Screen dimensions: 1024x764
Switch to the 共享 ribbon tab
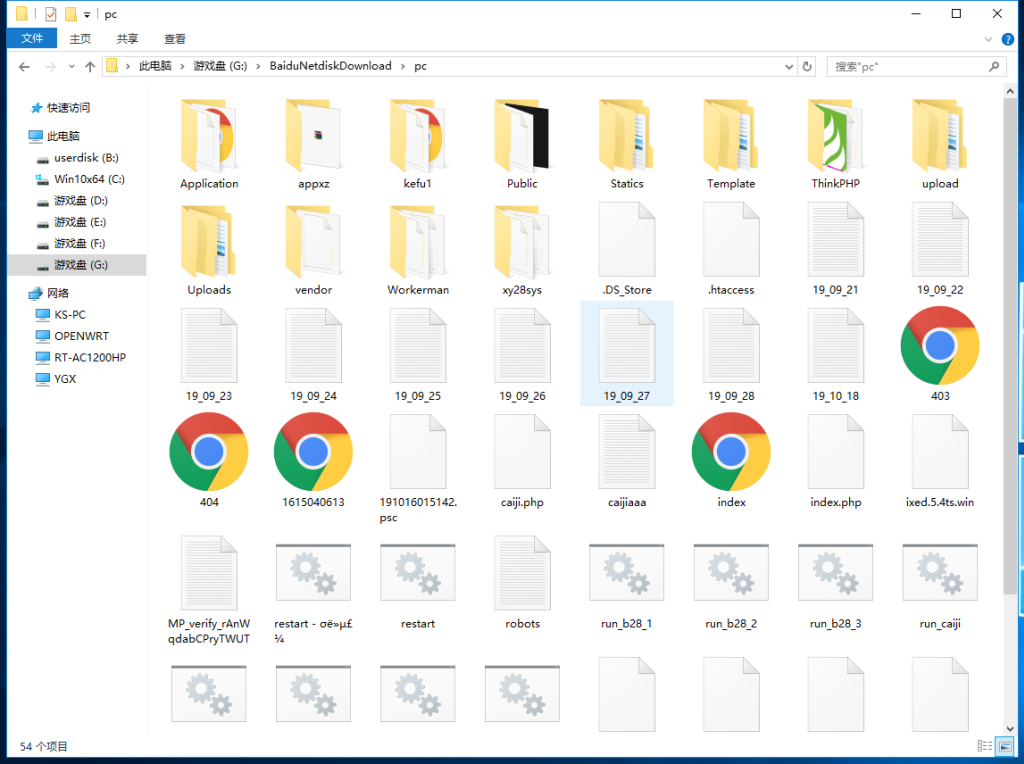[127, 39]
